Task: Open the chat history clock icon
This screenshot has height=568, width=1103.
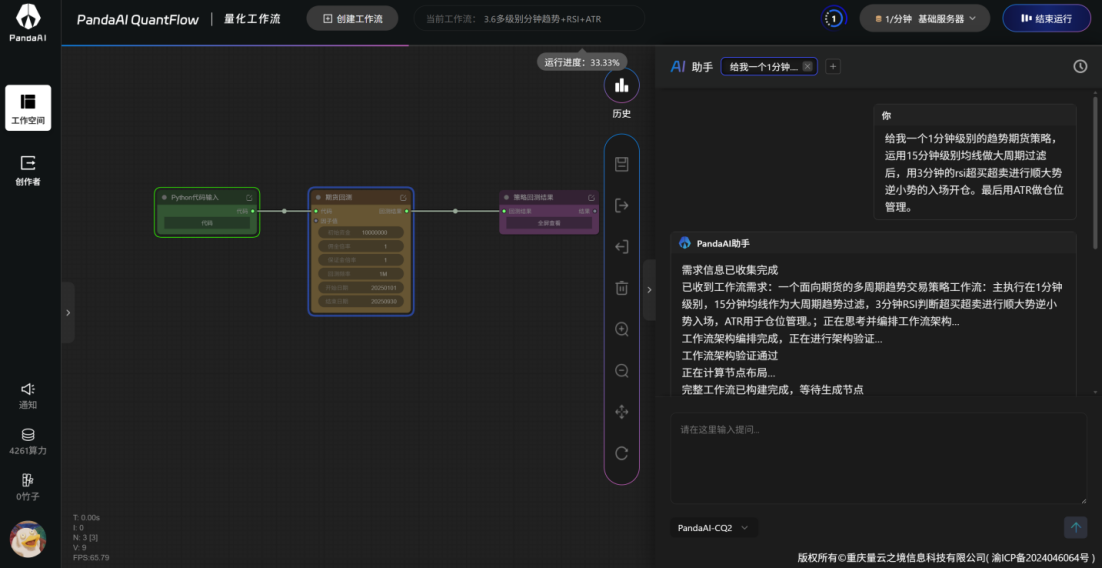Action: click(x=1080, y=66)
